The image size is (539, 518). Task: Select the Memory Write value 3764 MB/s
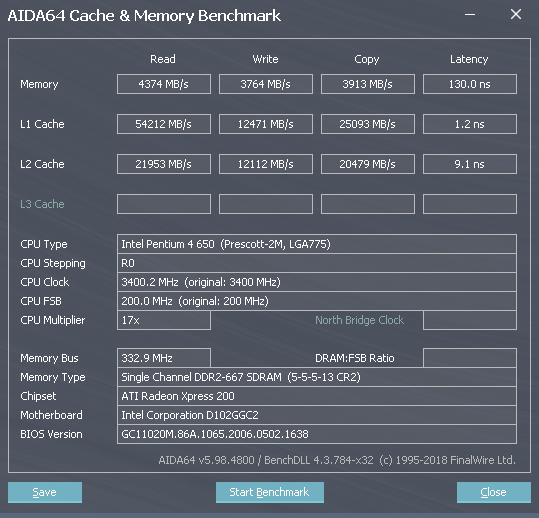pyautogui.click(x=266, y=84)
